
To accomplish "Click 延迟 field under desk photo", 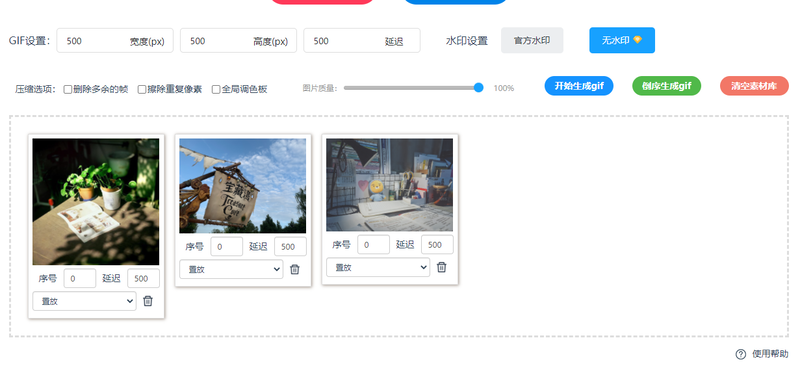I will tap(437, 245).
